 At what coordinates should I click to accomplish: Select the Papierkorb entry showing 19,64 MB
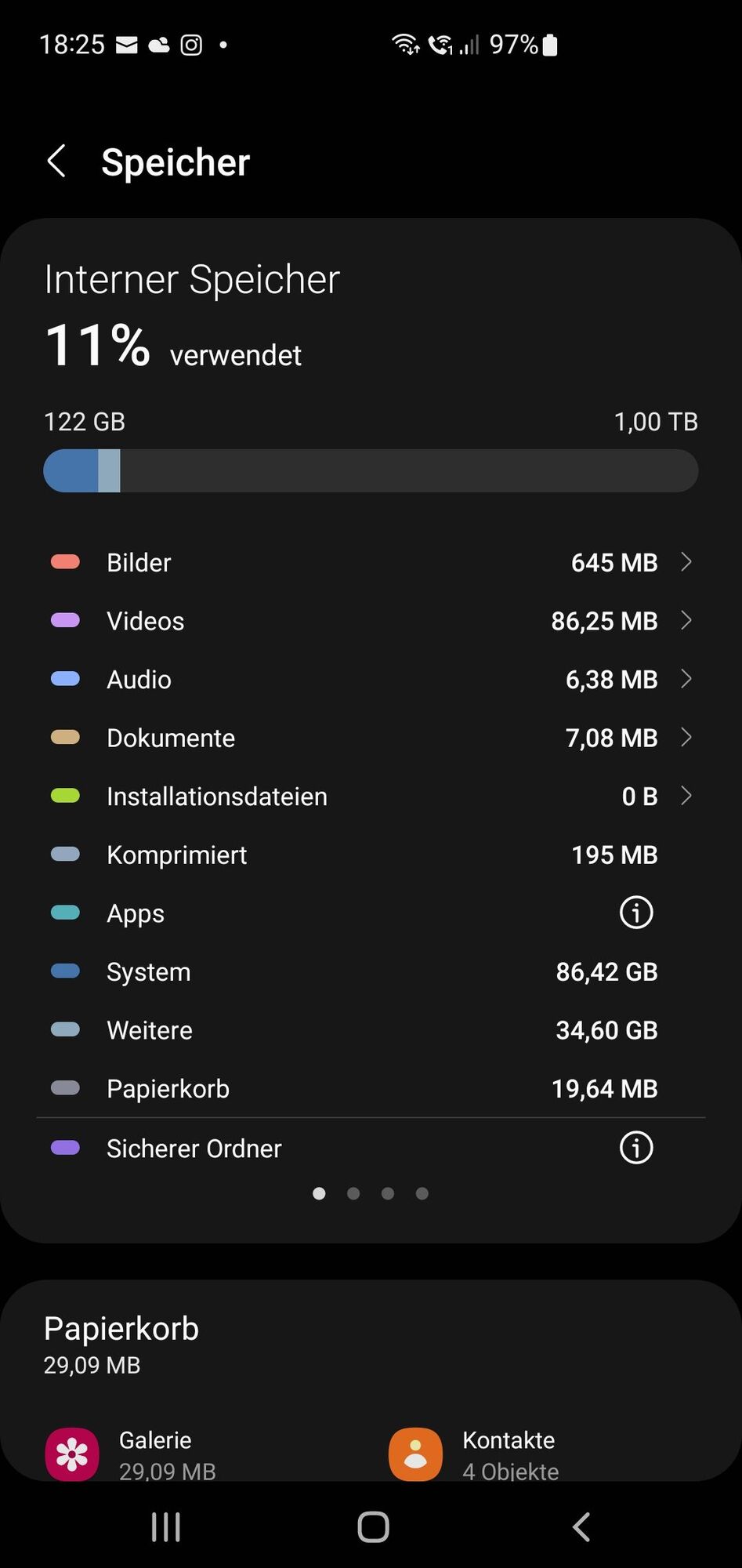[x=368, y=1088]
